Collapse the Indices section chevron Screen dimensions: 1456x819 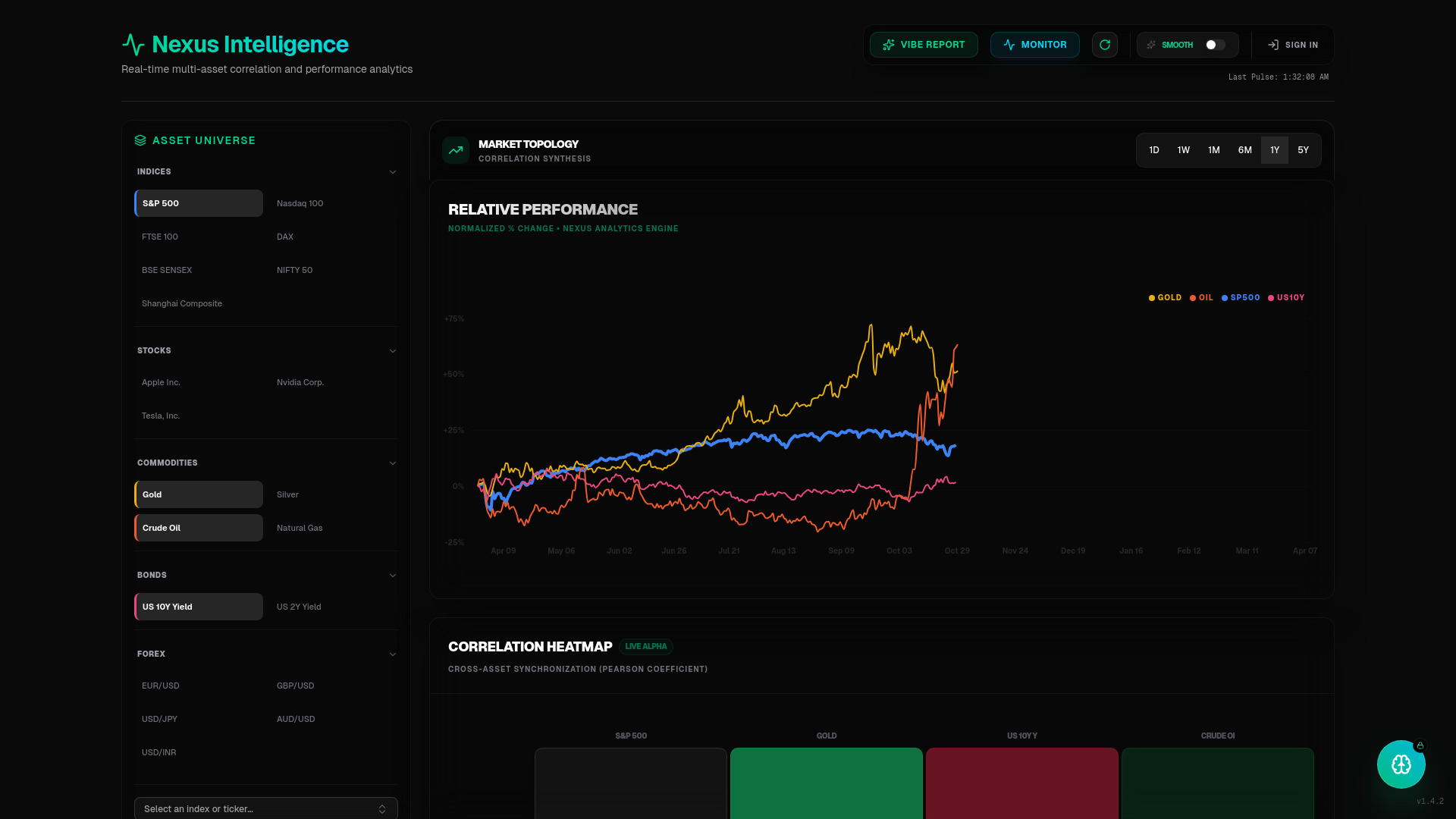[x=393, y=172]
